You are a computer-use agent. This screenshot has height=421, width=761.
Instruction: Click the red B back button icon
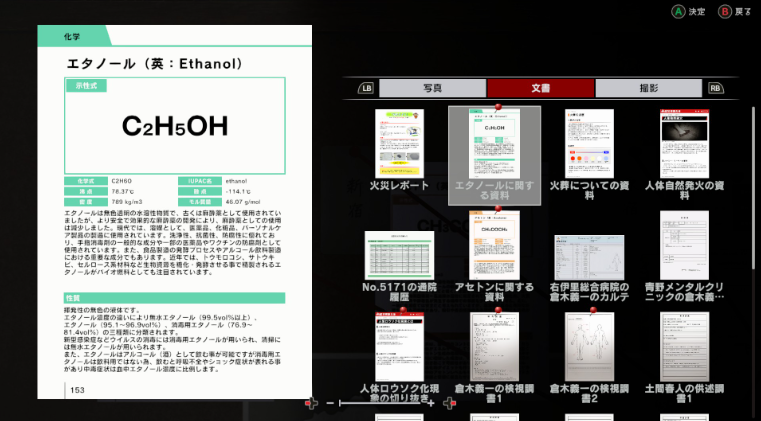(x=725, y=12)
